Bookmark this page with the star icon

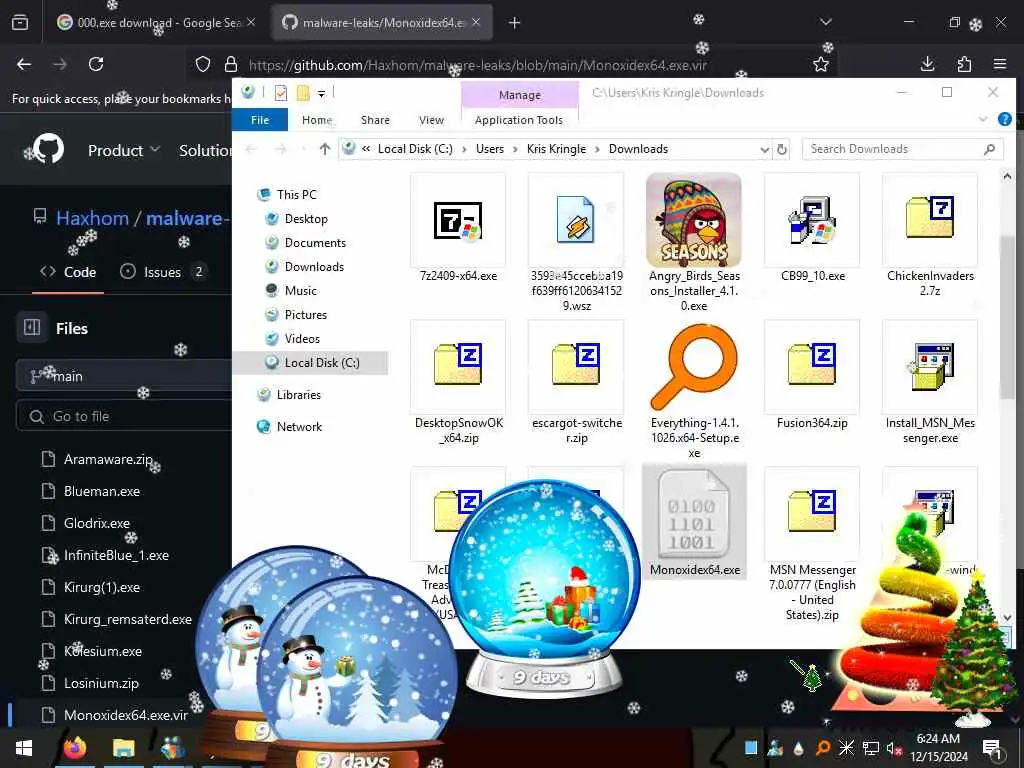821,64
